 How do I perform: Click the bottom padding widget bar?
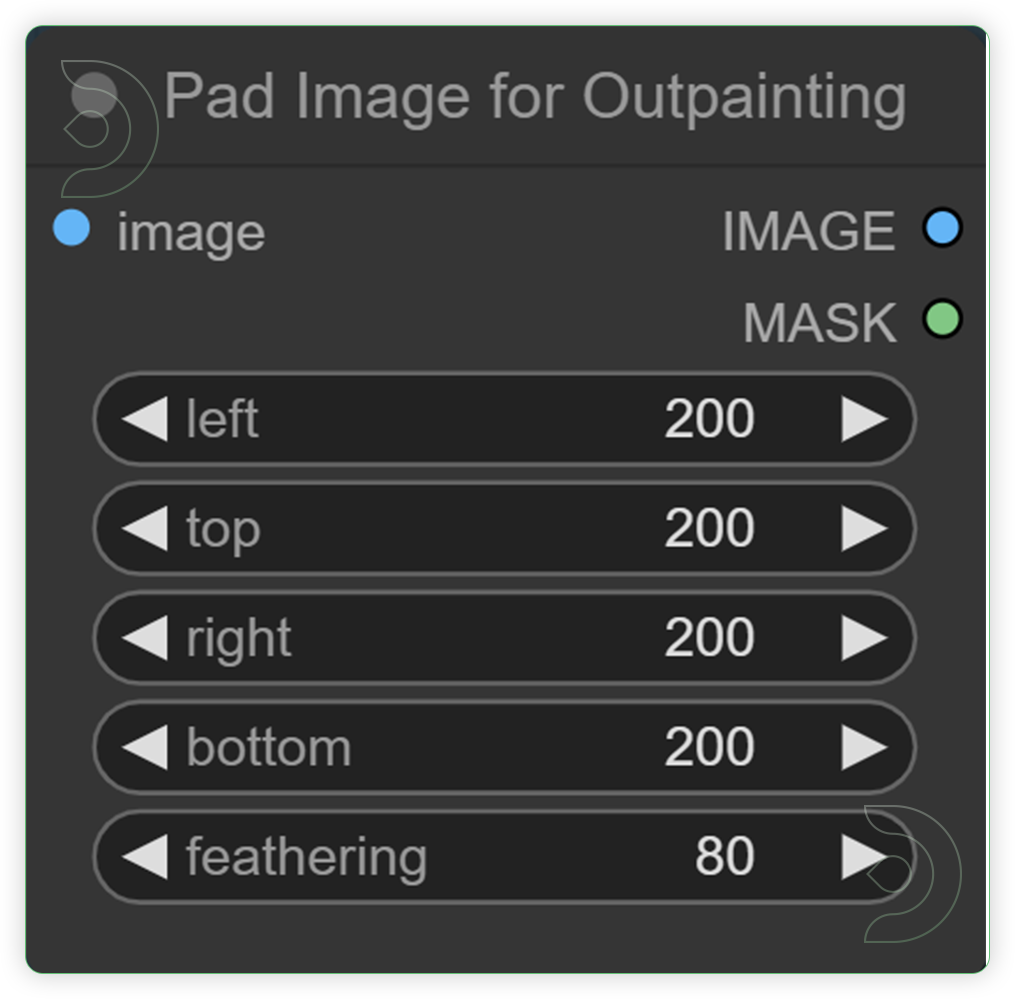coord(503,747)
